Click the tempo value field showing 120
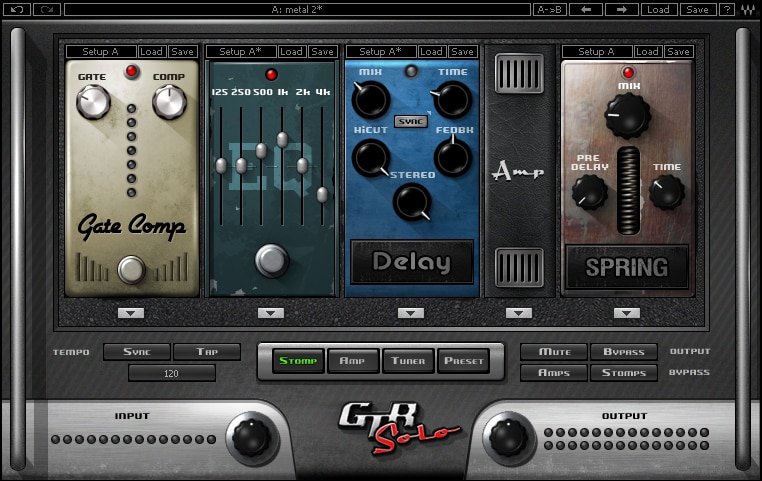 pyautogui.click(x=172, y=374)
